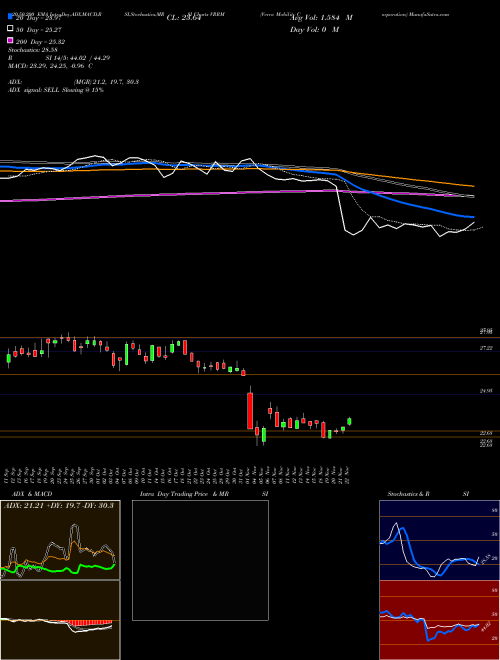The image size is (500, 660).
Task: Select the '200 Day = 25.32' legend text
Action: [x=40, y=42]
